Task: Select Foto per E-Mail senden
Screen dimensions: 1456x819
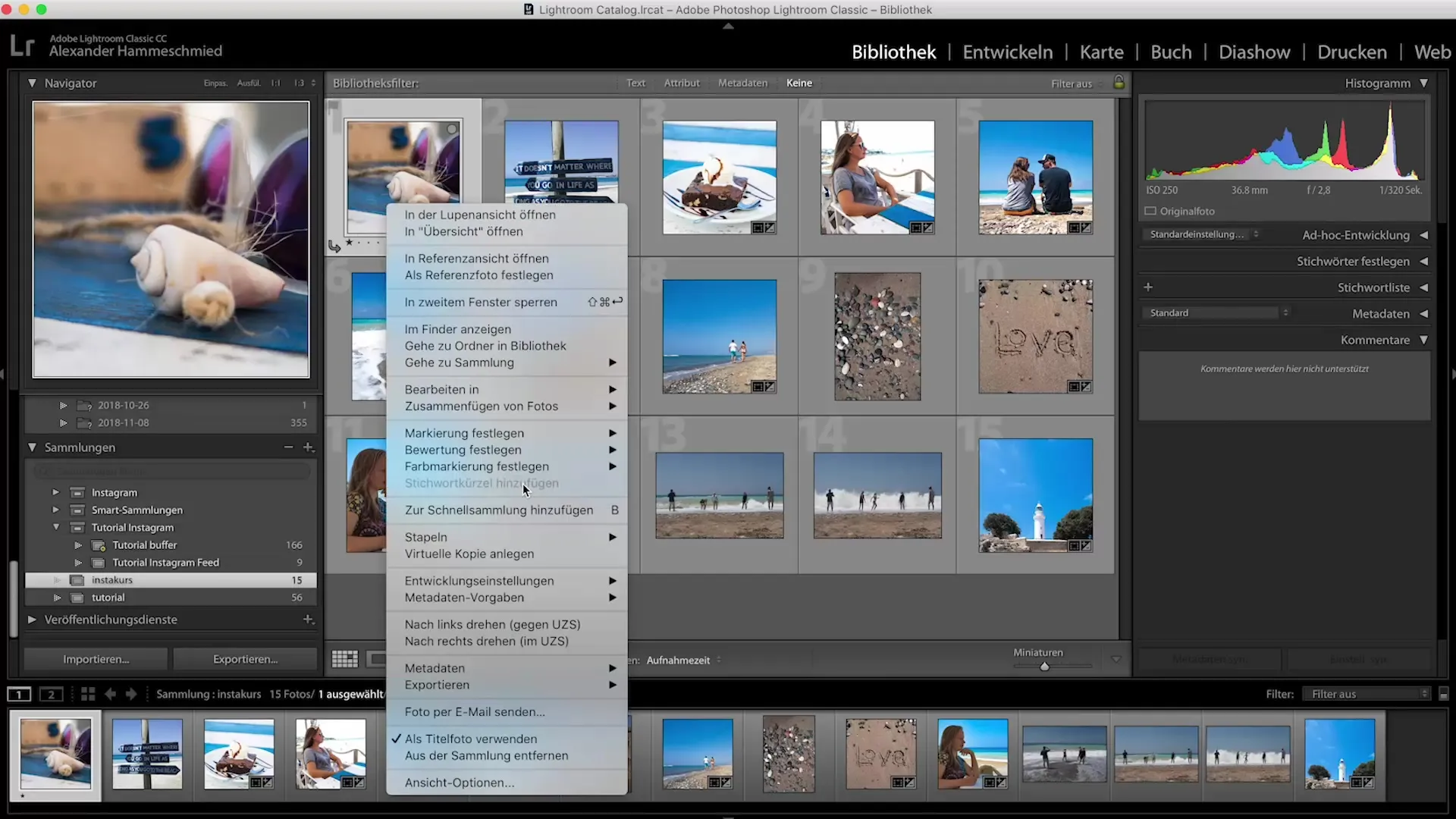Action: pos(507,712)
